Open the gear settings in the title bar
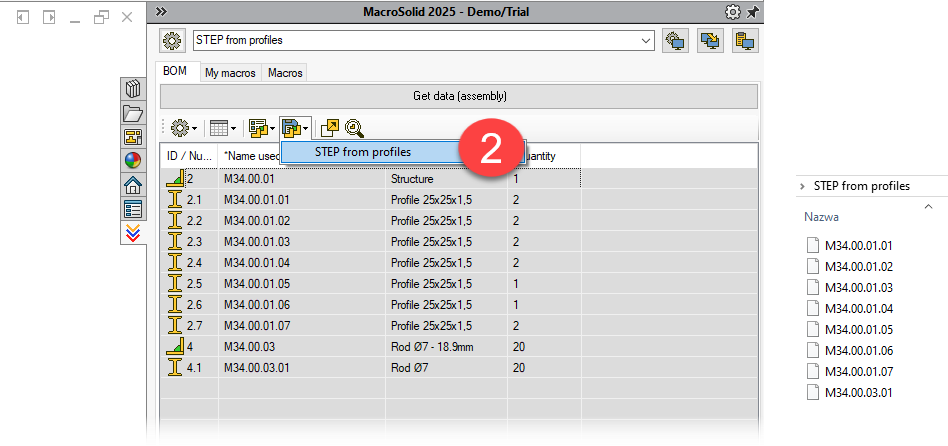The width and height of the screenshot is (948, 446). (x=733, y=12)
